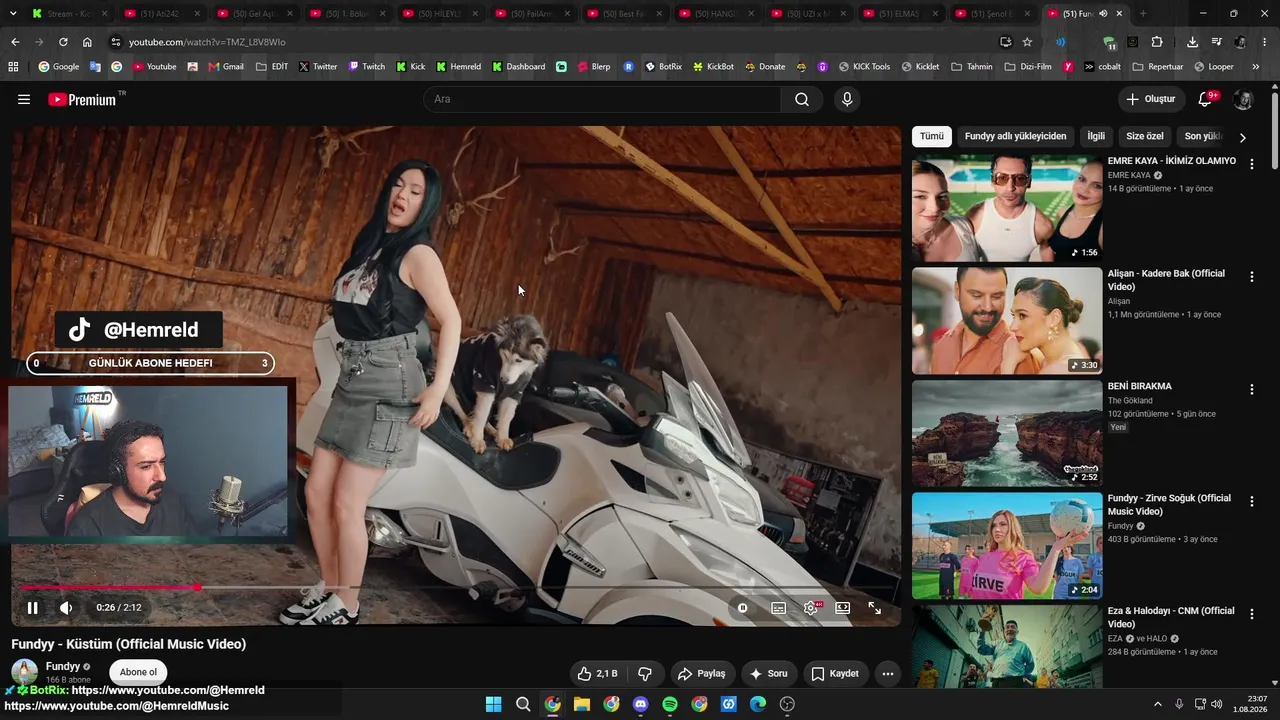Go back in browser history

pos(15,42)
